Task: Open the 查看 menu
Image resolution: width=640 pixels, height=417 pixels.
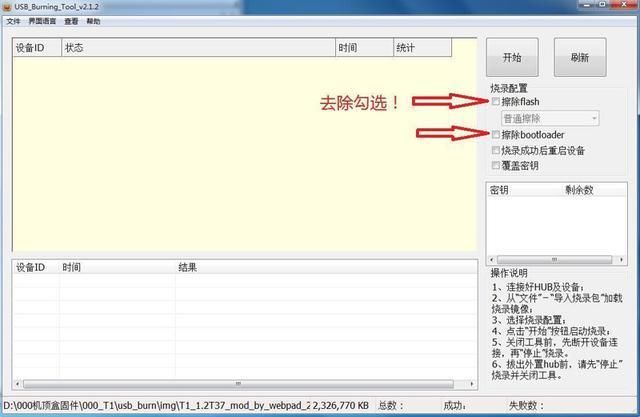Action: pos(71,21)
